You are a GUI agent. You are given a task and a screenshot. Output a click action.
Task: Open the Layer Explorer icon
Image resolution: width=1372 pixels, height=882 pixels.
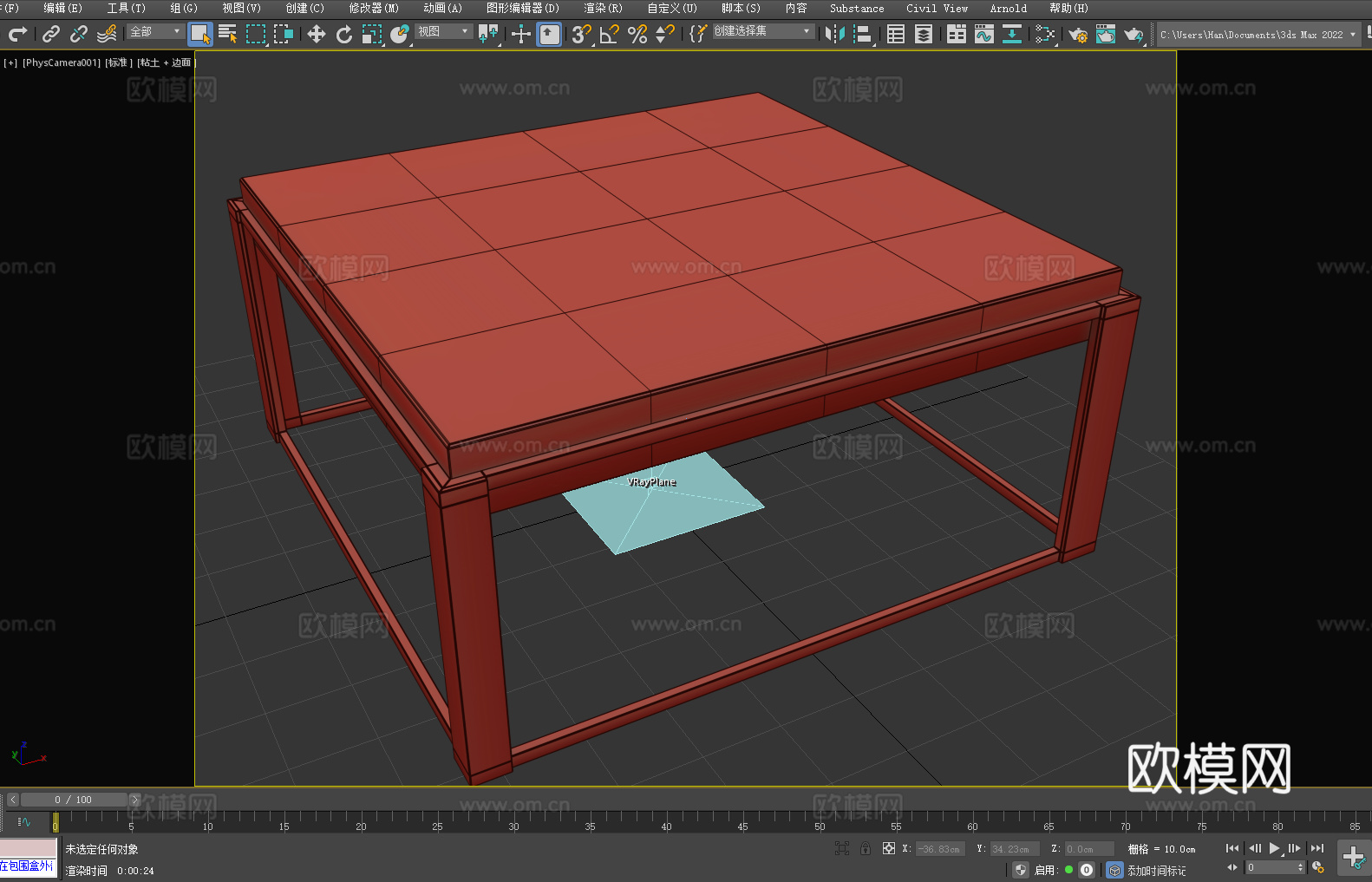tap(924, 34)
